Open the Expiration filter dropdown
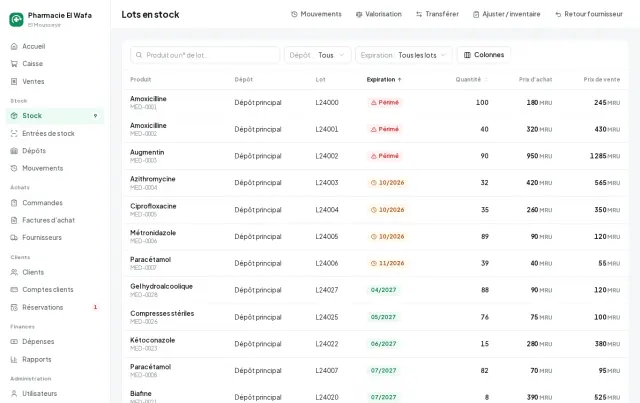 pyautogui.click(x=404, y=55)
